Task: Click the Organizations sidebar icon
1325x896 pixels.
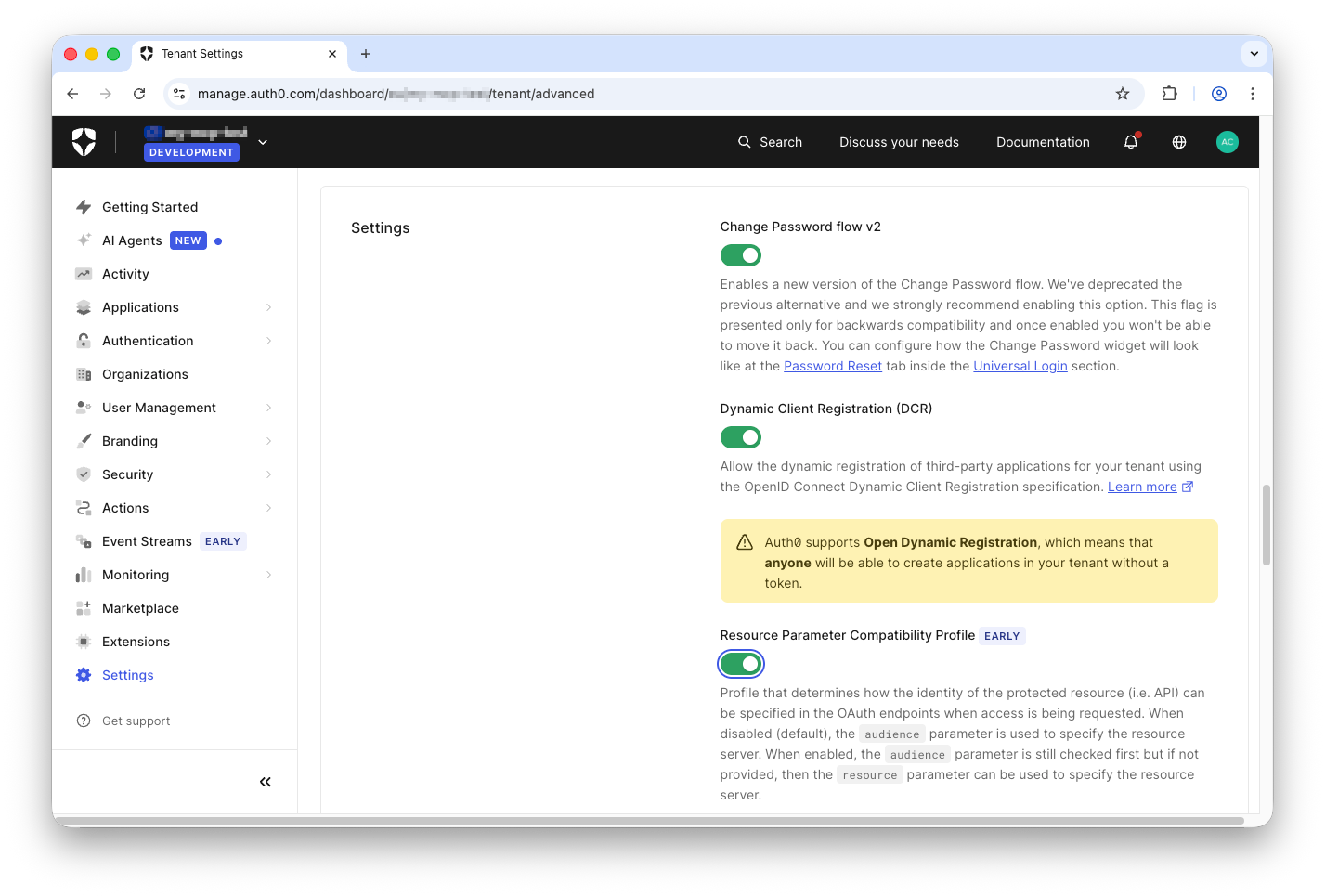Action: point(84,373)
